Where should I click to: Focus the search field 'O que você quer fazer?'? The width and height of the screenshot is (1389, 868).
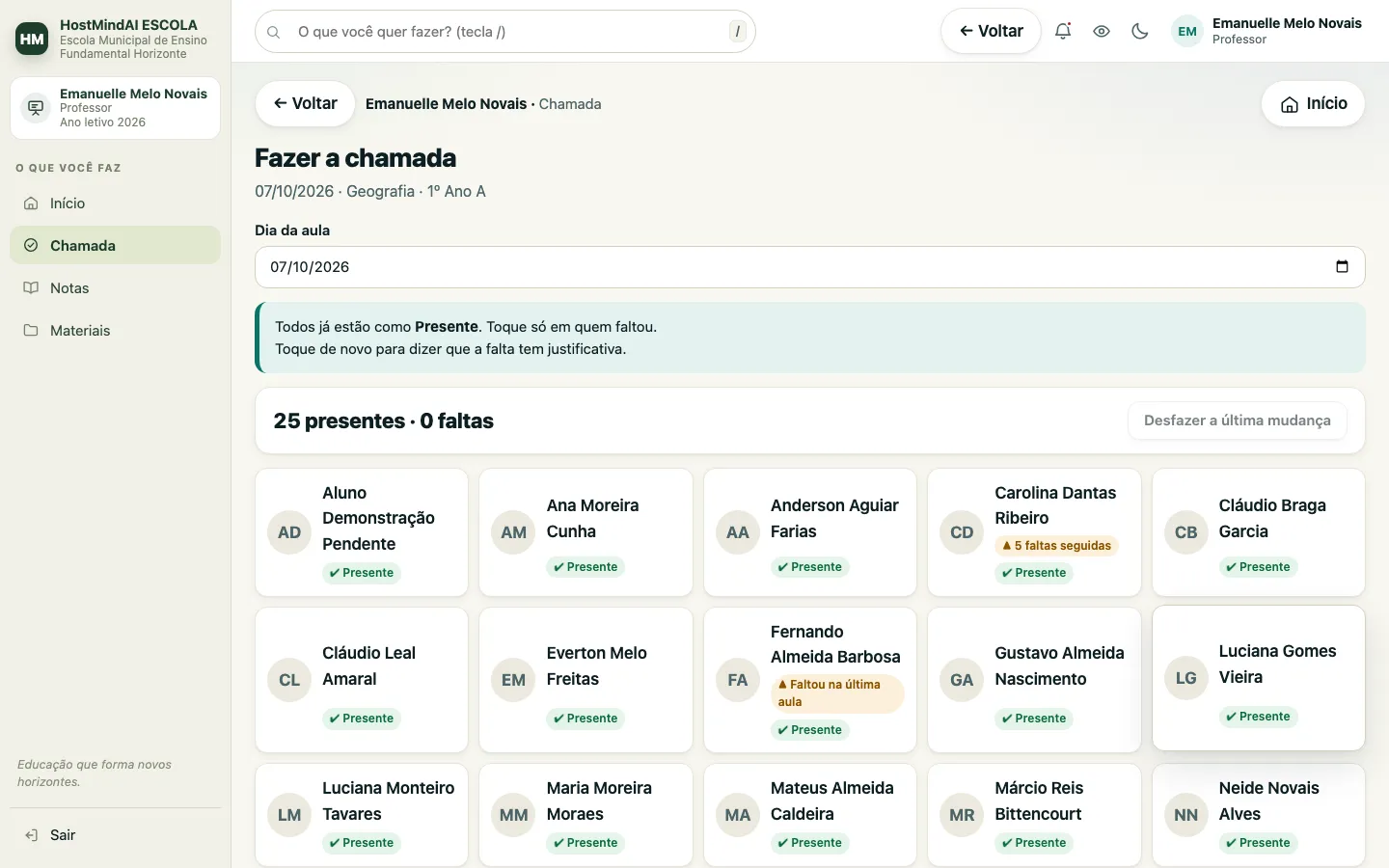tap(505, 32)
